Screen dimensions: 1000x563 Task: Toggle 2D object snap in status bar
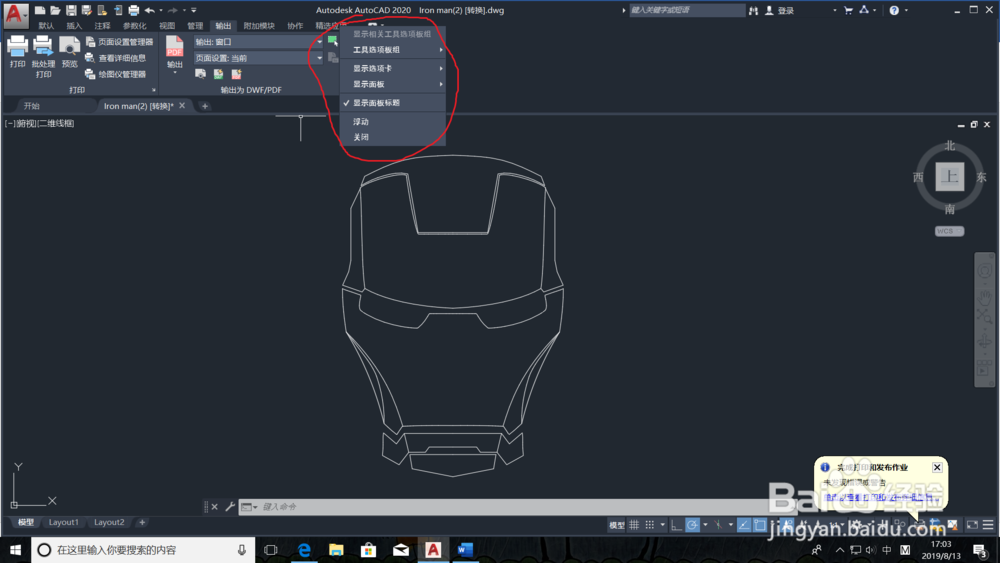pos(760,525)
